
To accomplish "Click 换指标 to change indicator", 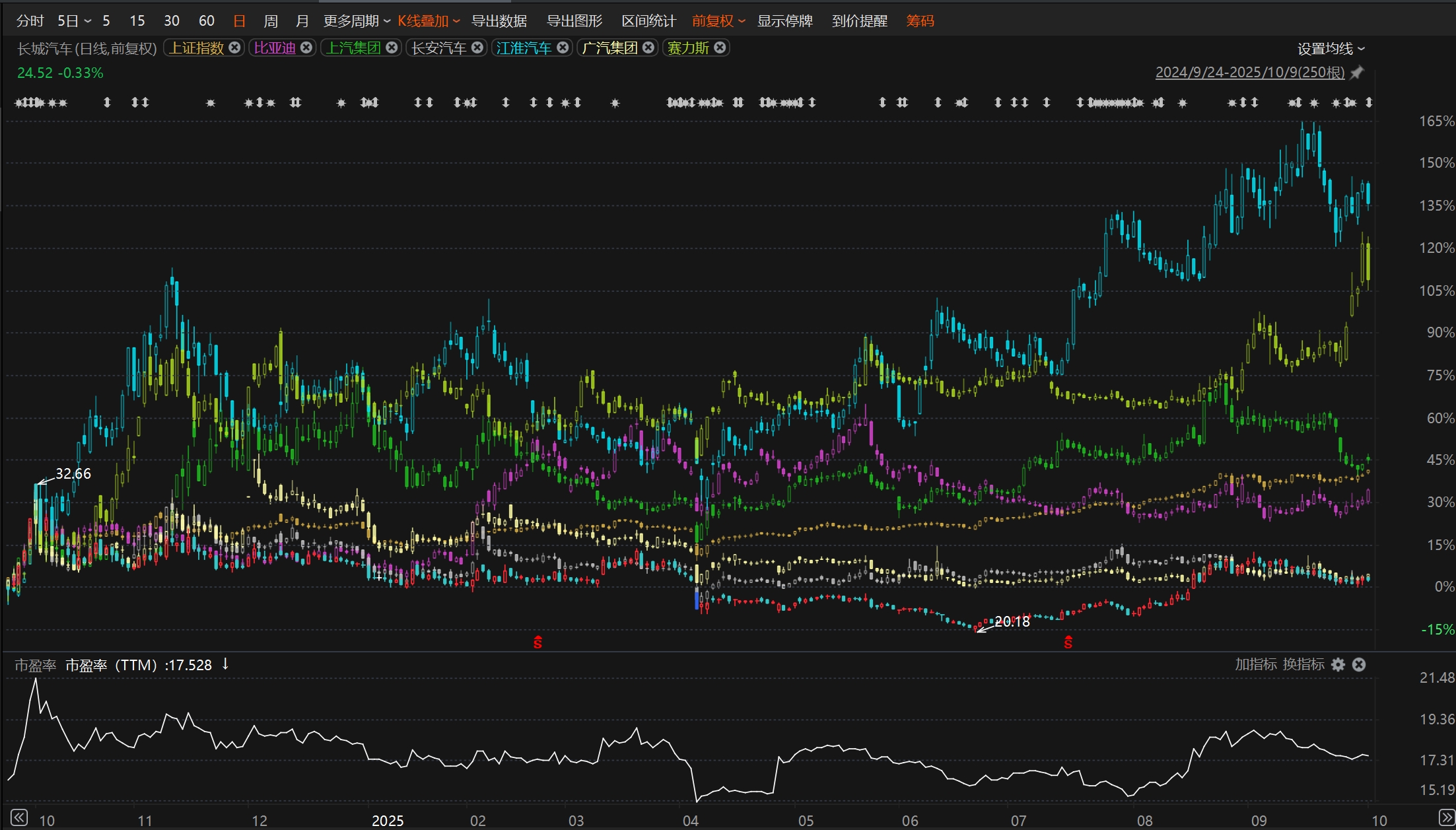I will tap(1303, 664).
